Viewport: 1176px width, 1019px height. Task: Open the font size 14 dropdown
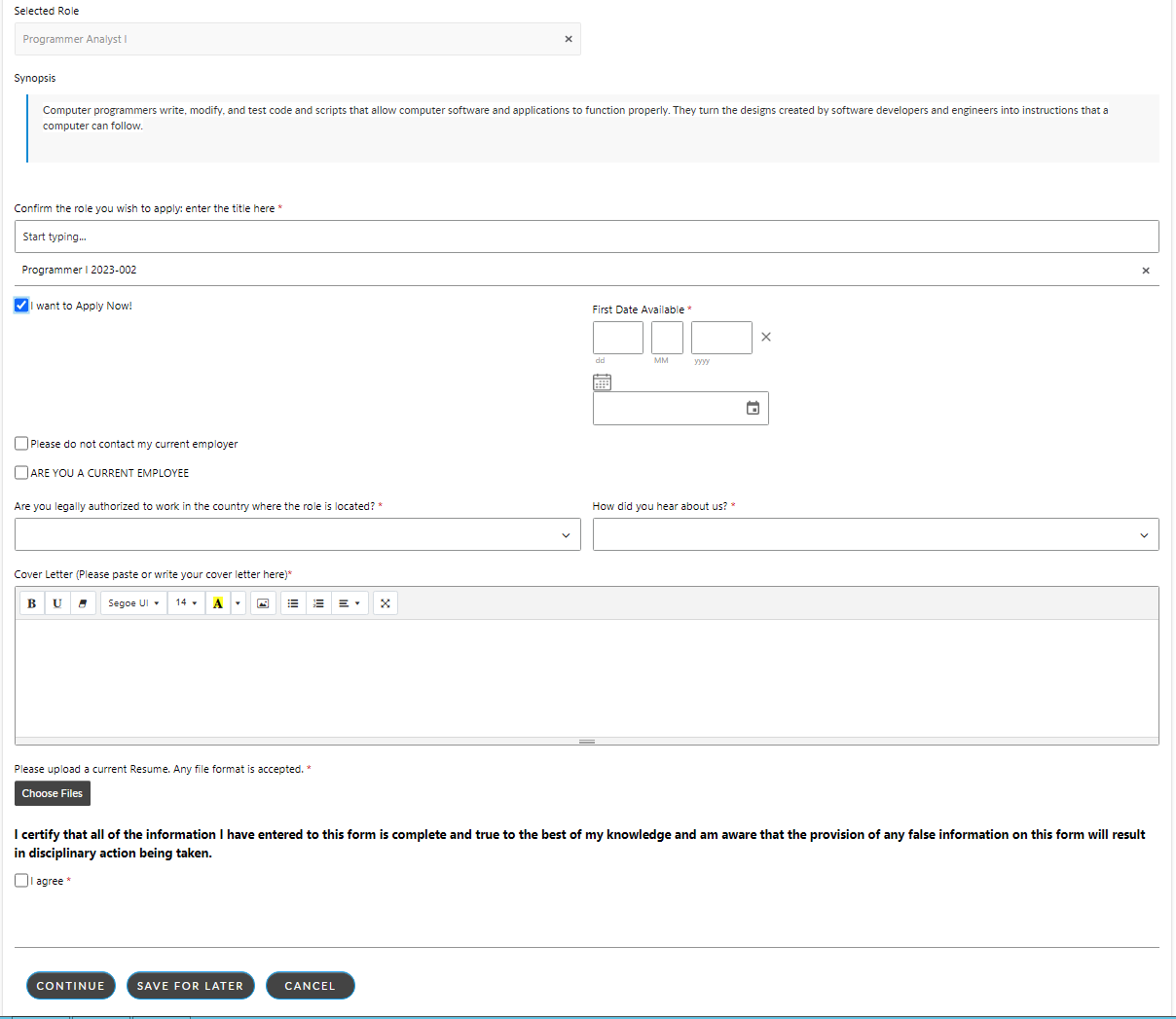[186, 603]
